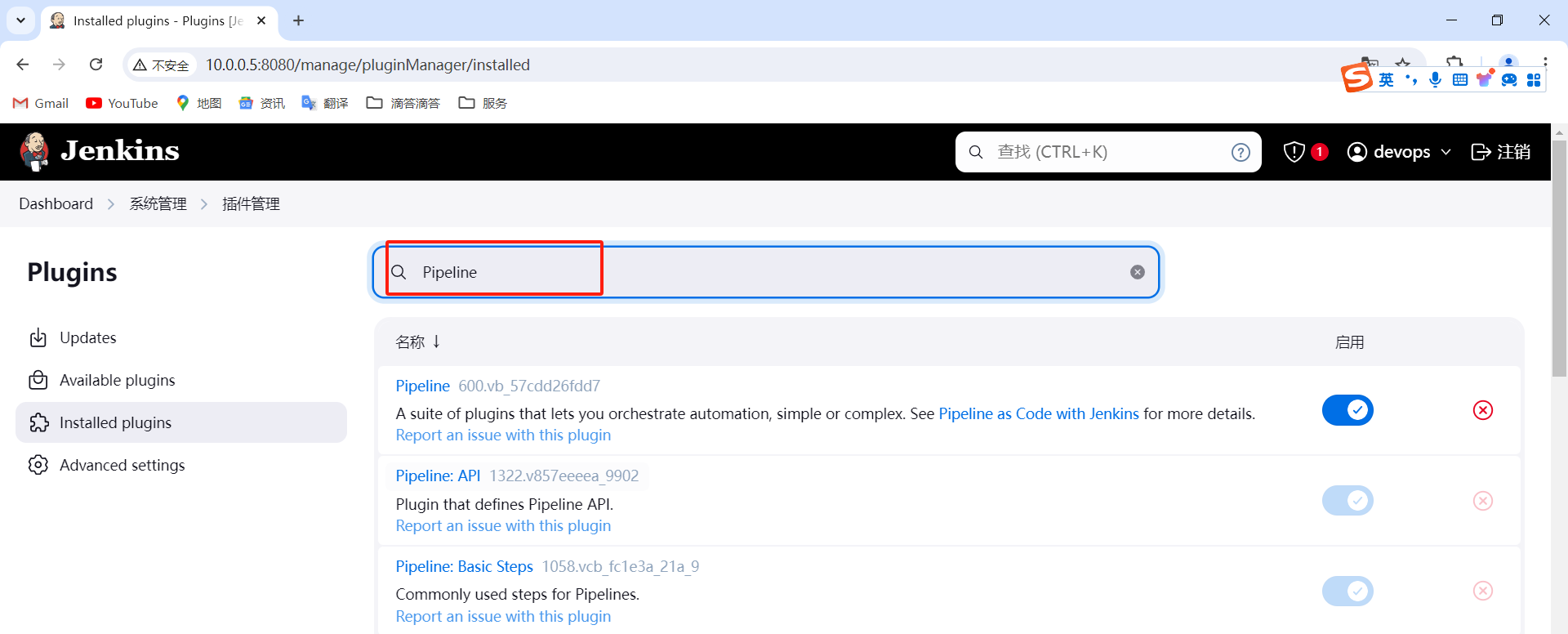Expand the chevron after the 系统管理 breadcrumb

204,204
